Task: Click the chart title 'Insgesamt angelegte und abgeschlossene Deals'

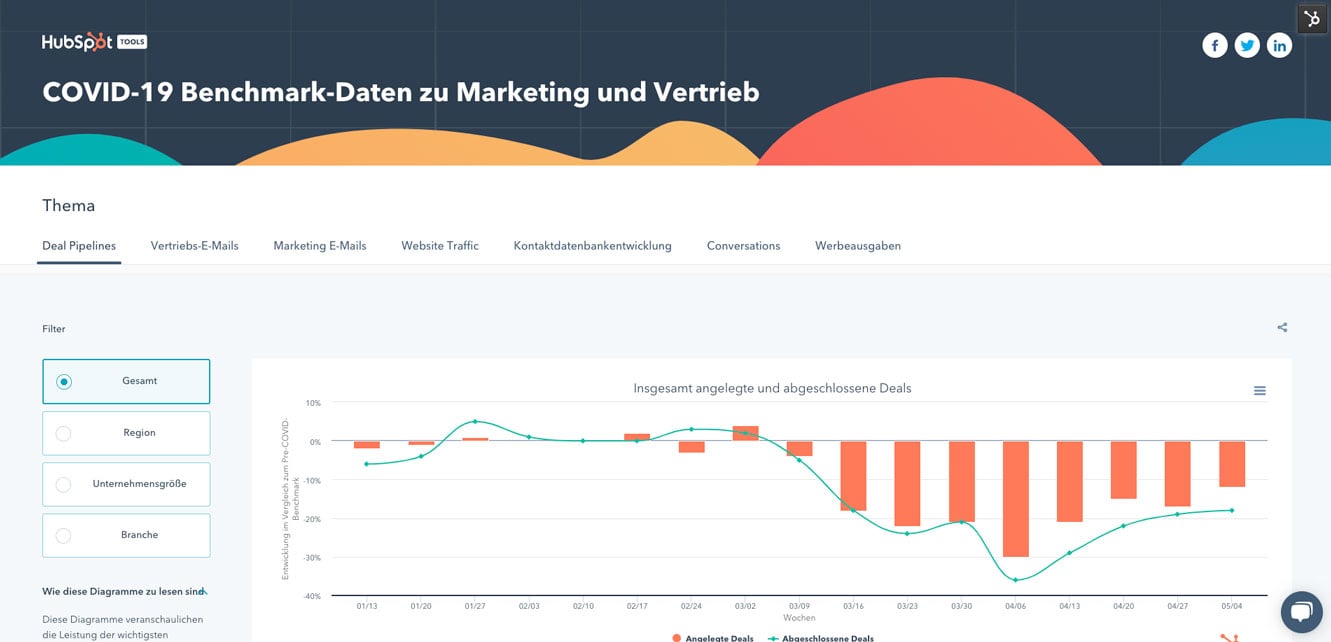Action: [x=772, y=388]
